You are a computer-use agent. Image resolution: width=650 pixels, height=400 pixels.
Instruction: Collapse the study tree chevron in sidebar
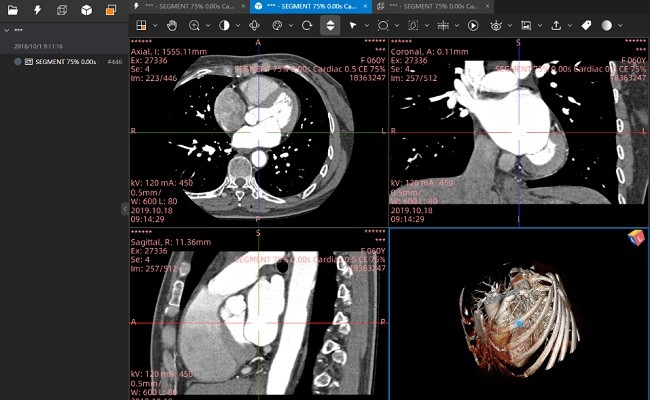[7, 30]
